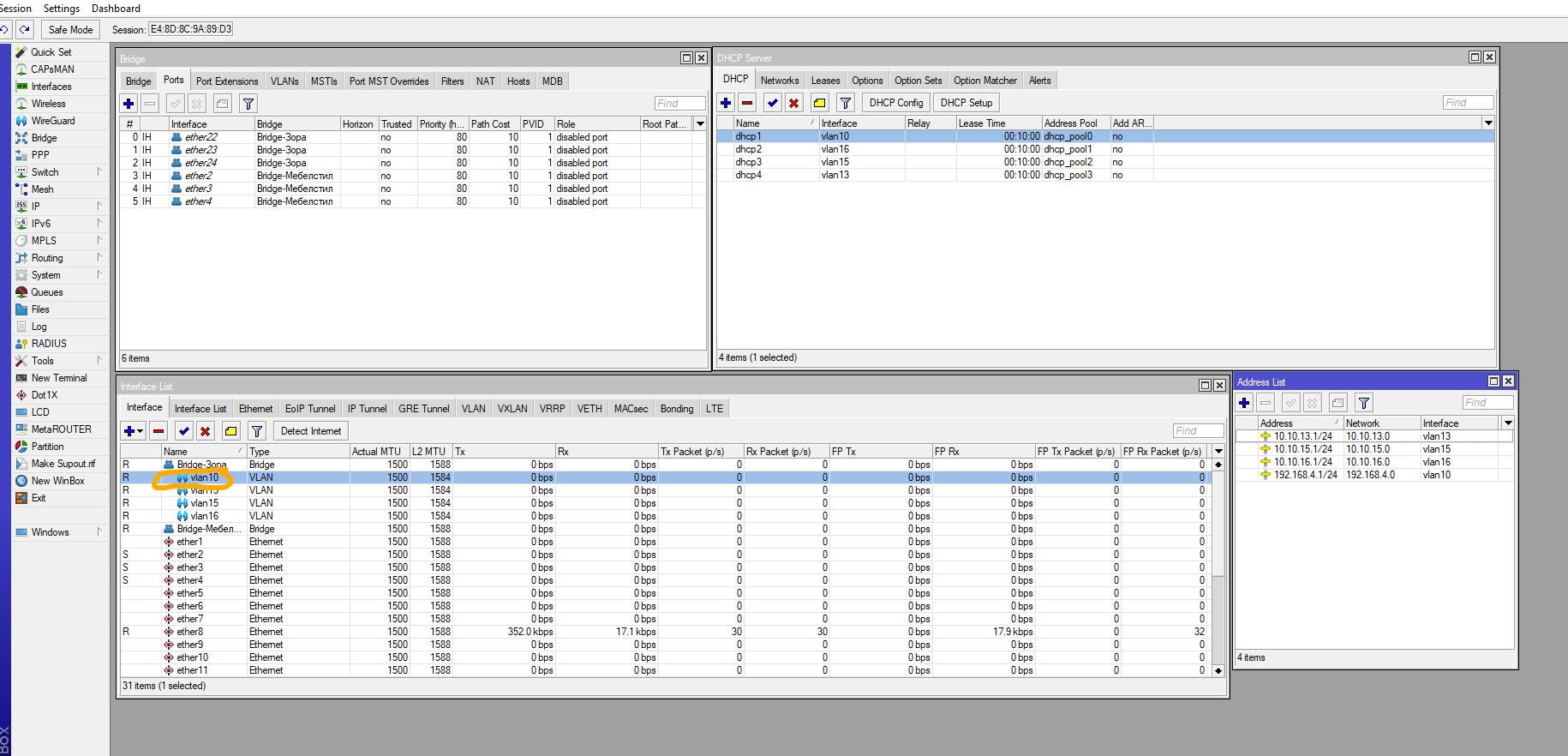Click the Detect Internet button
Image resolution: width=1568 pixels, height=756 pixels.
pyautogui.click(x=310, y=431)
